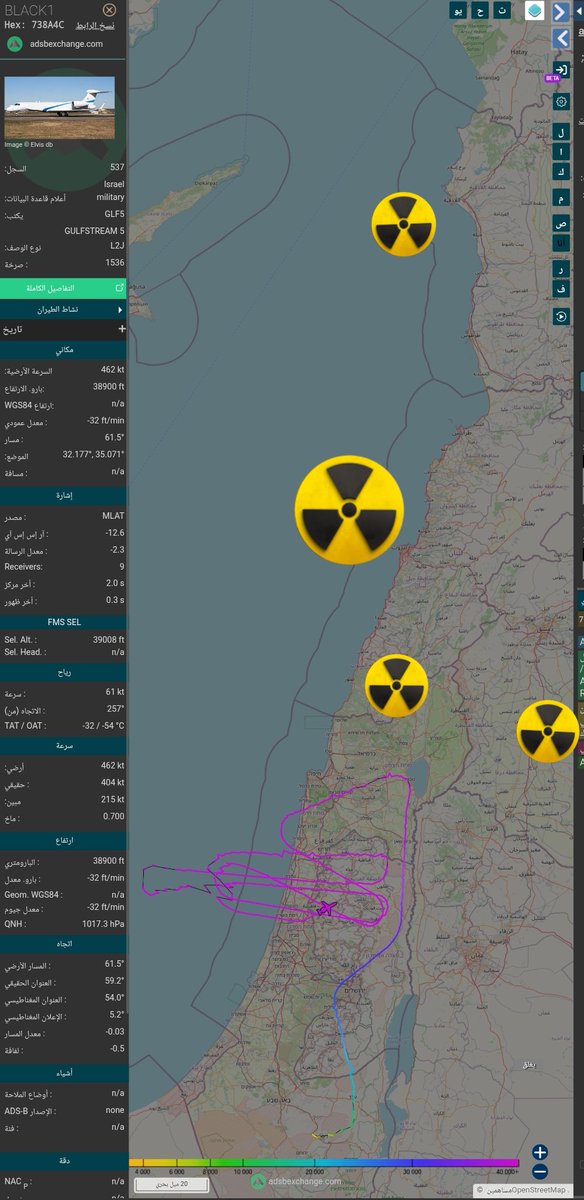This screenshot has height=1200, width=584.
Task: Click the right chevron arrow button
Action: pos(561,11)
